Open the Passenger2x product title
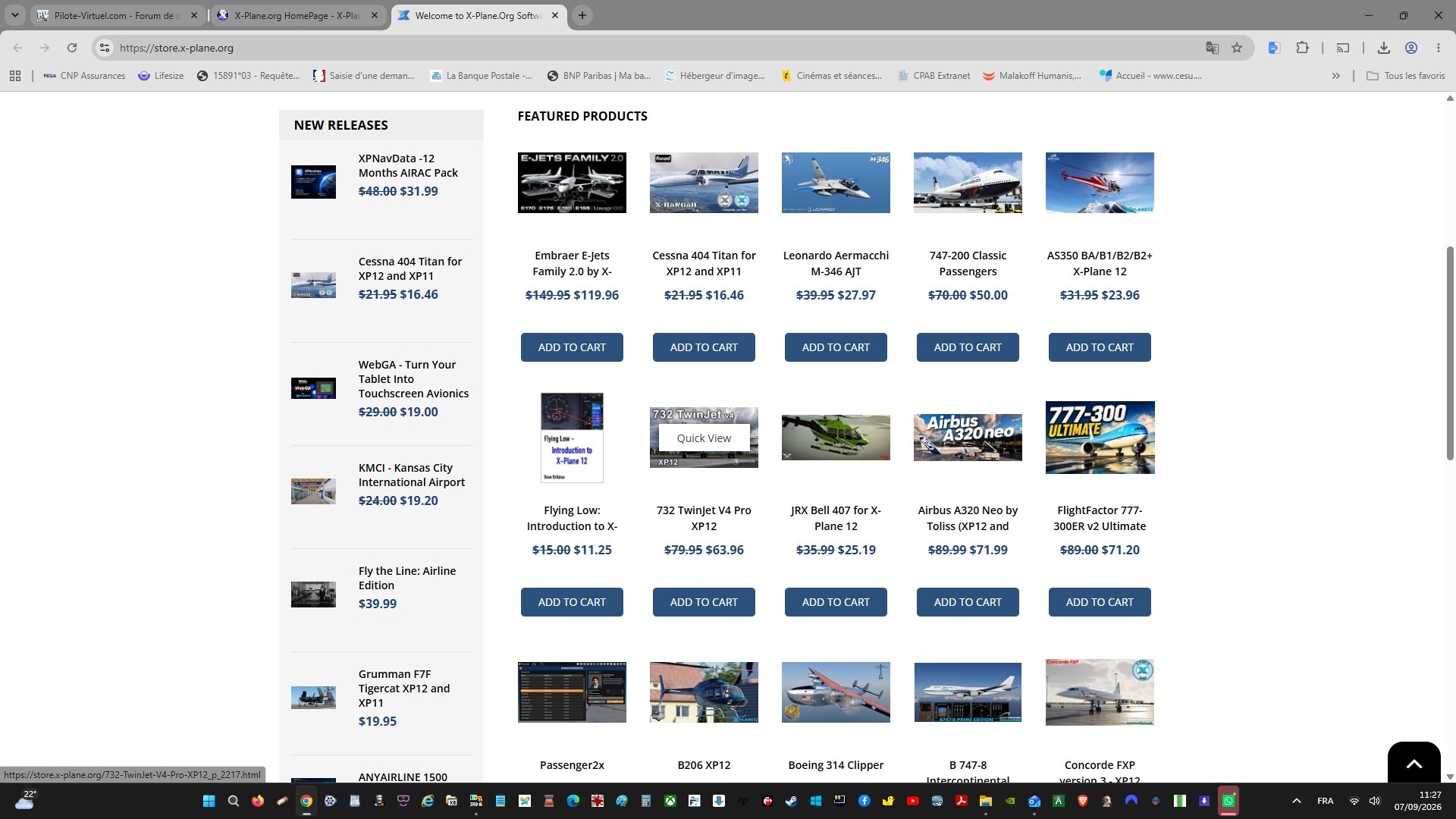Viewport: 1456px width, 819px height. click(572, 765)
